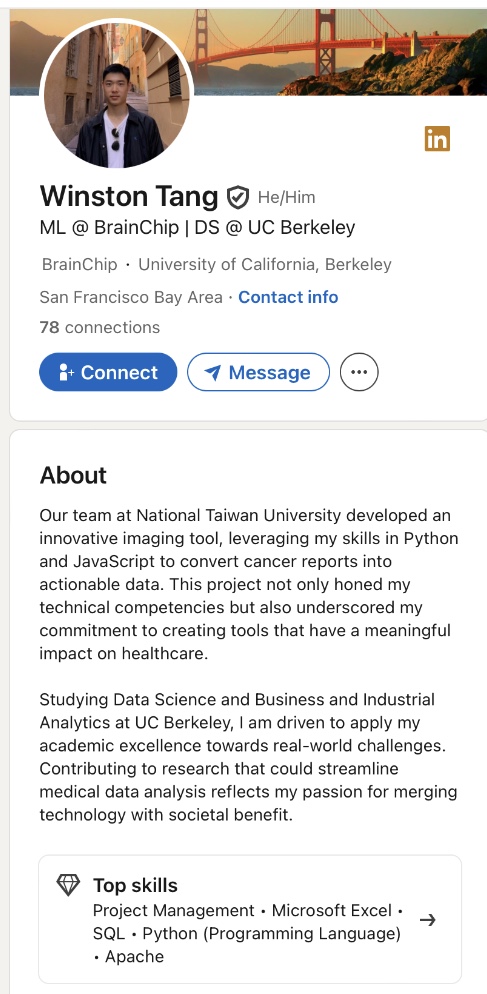Image resolution: width=487 pixels, height=994 pixels.
Task: Click the BrainChip company label
Action: point(80,264)
